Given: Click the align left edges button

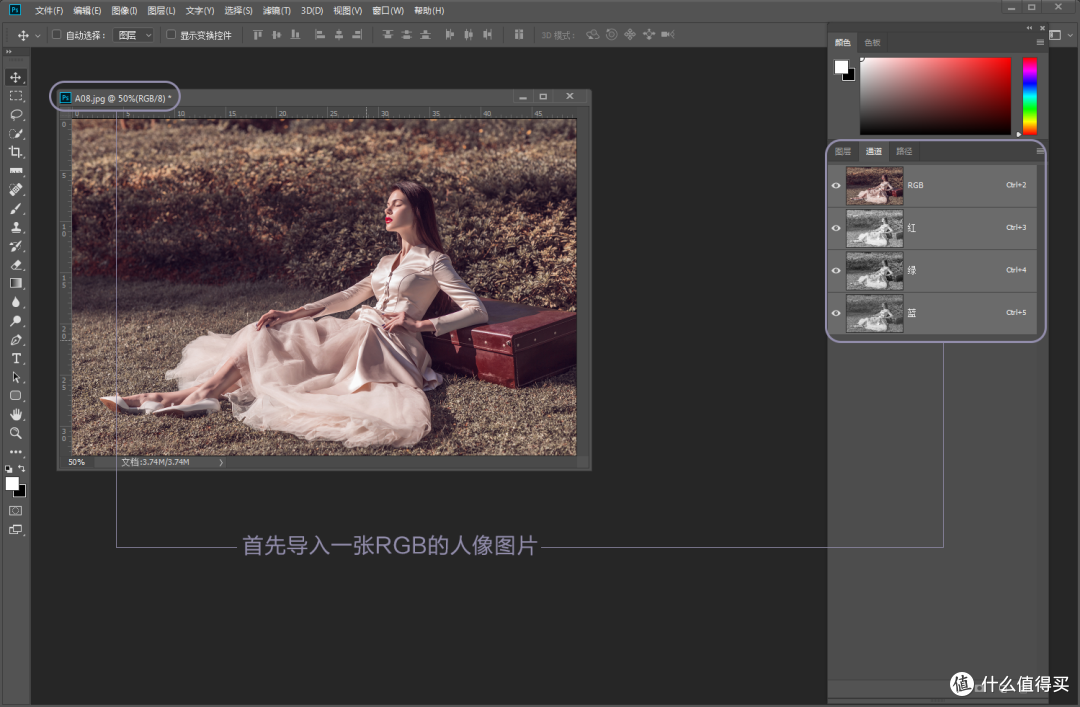Looking at the screenshot, I should click(318, 34).
